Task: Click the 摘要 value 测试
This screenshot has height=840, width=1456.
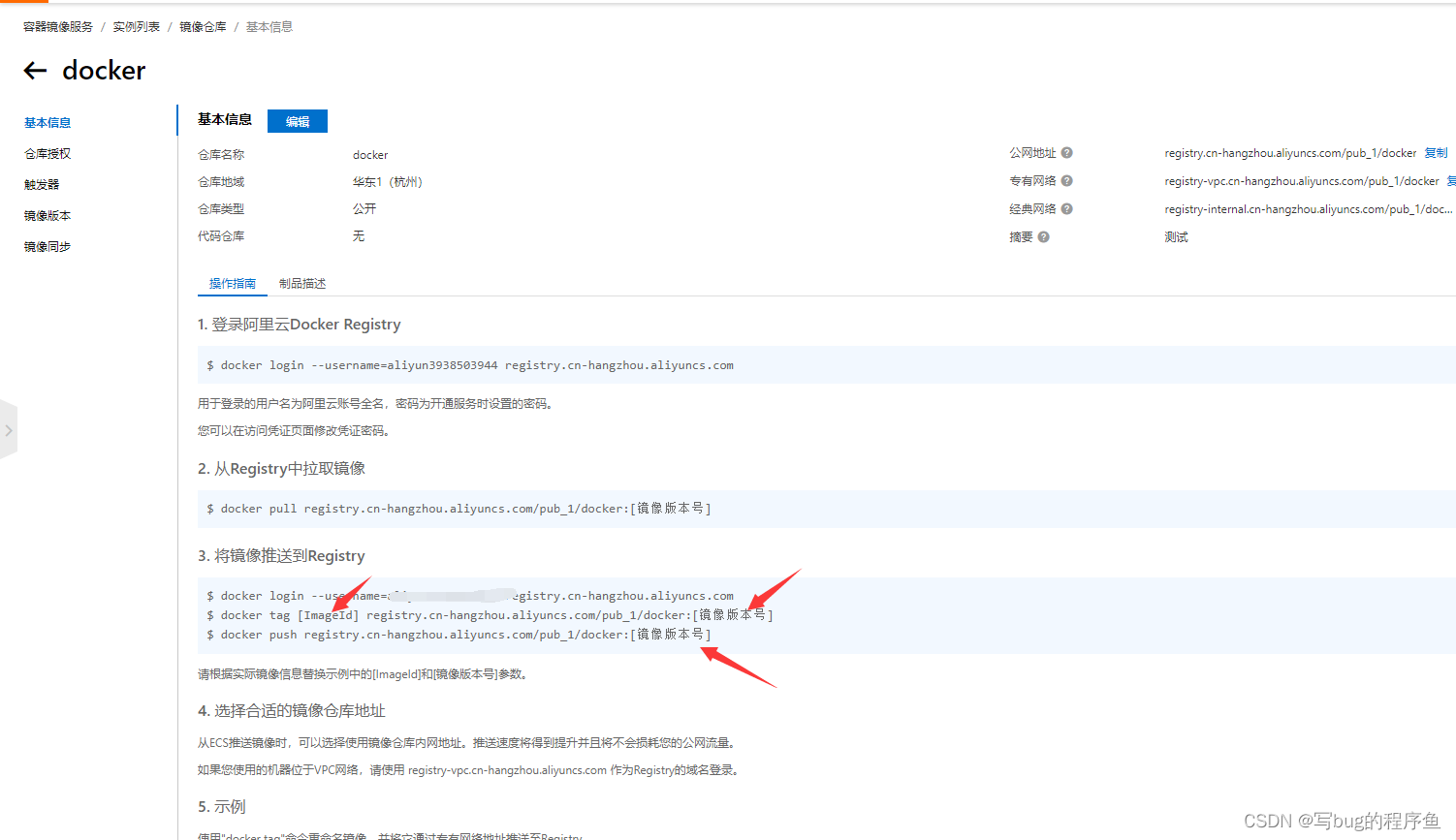Action: 1176,237
